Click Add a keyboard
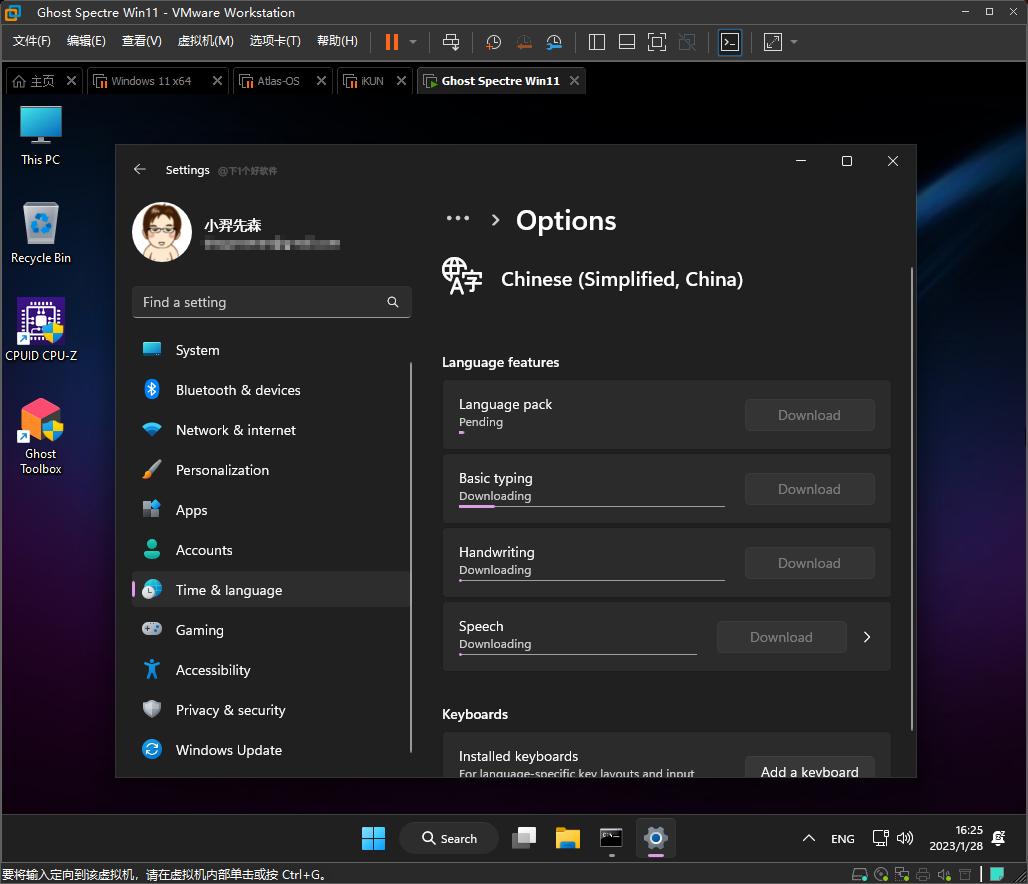1028x884 pixels. pos(809,770)
